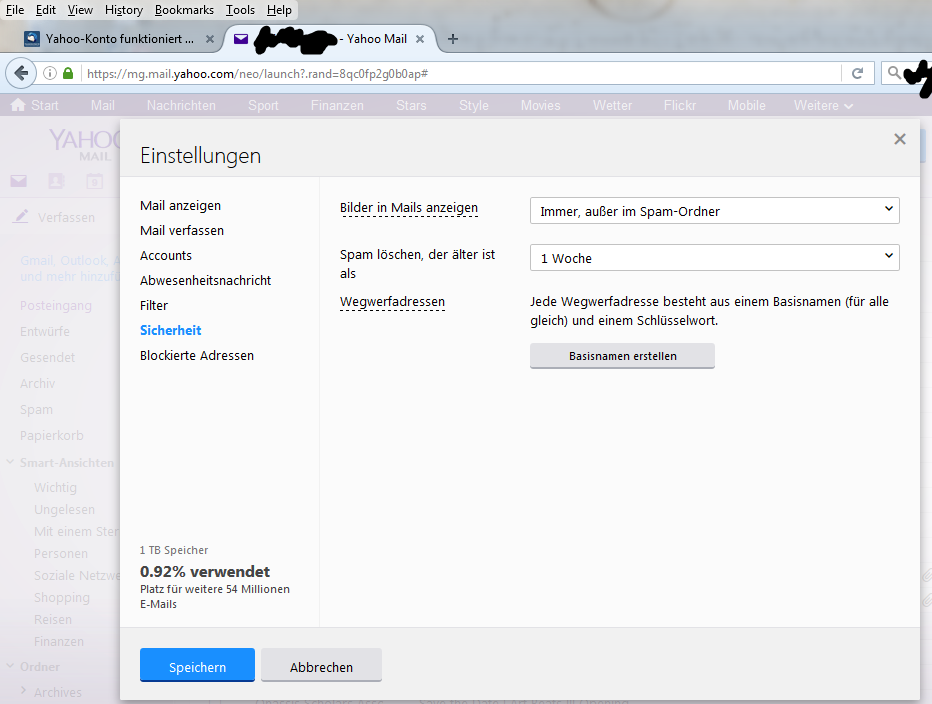
Task: Open Abwesenheitsnachricht settings section
Action: click(x=205, y=281)
